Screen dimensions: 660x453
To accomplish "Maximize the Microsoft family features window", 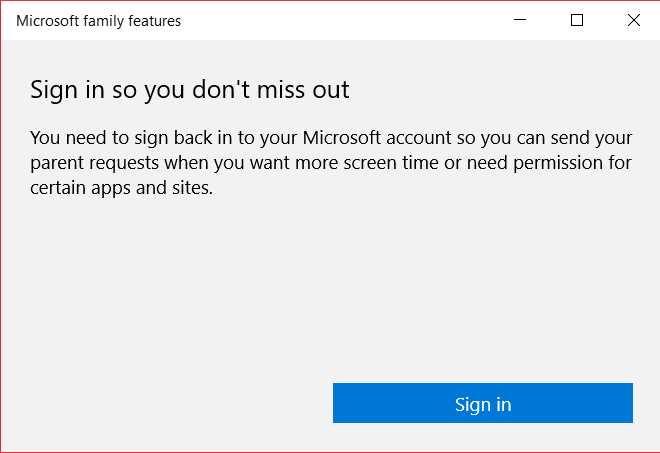I will pos(576,20).
